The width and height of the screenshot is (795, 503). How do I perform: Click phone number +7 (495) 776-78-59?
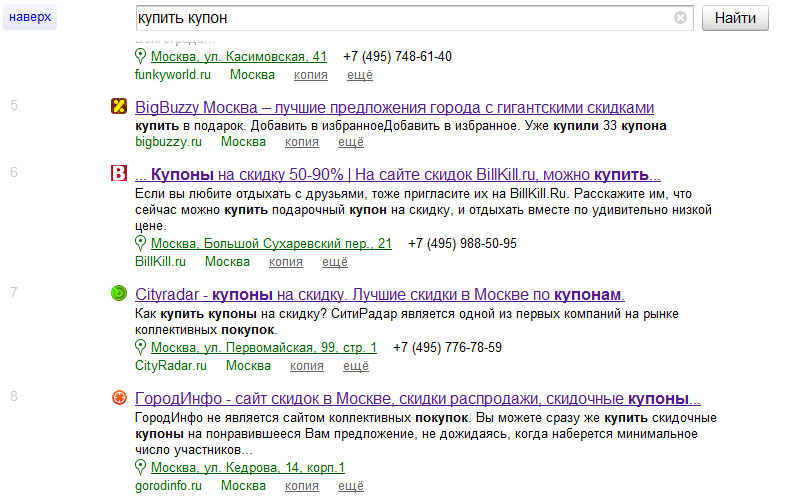pyautogui.click(x=448, y=347)
